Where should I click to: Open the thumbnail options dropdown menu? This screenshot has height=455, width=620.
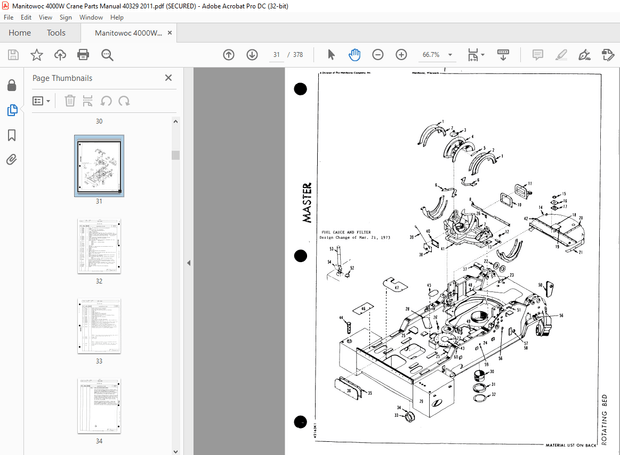(x=42, y=100)
